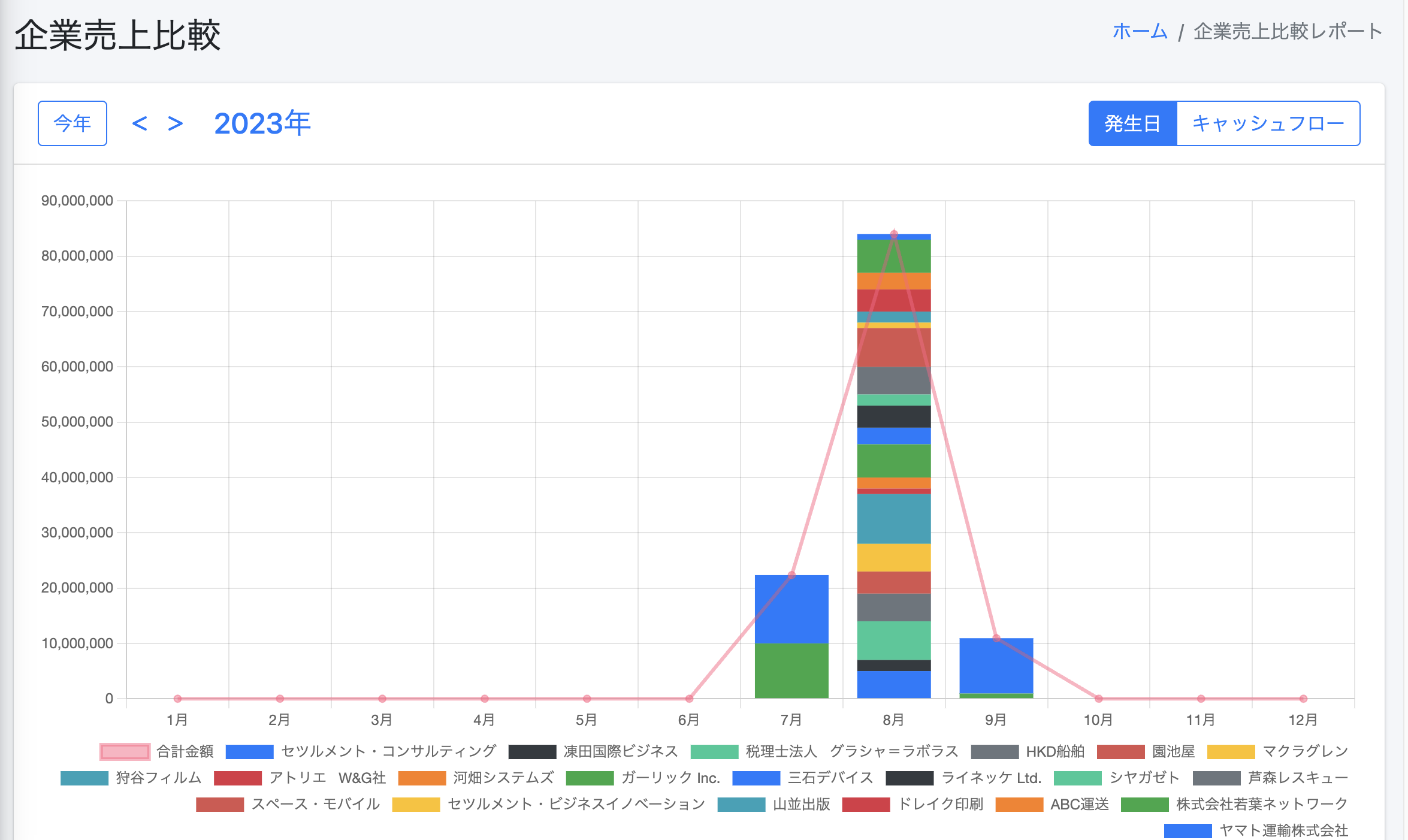Select the 発生日 tab
1408x840 pixels.
1132,123
